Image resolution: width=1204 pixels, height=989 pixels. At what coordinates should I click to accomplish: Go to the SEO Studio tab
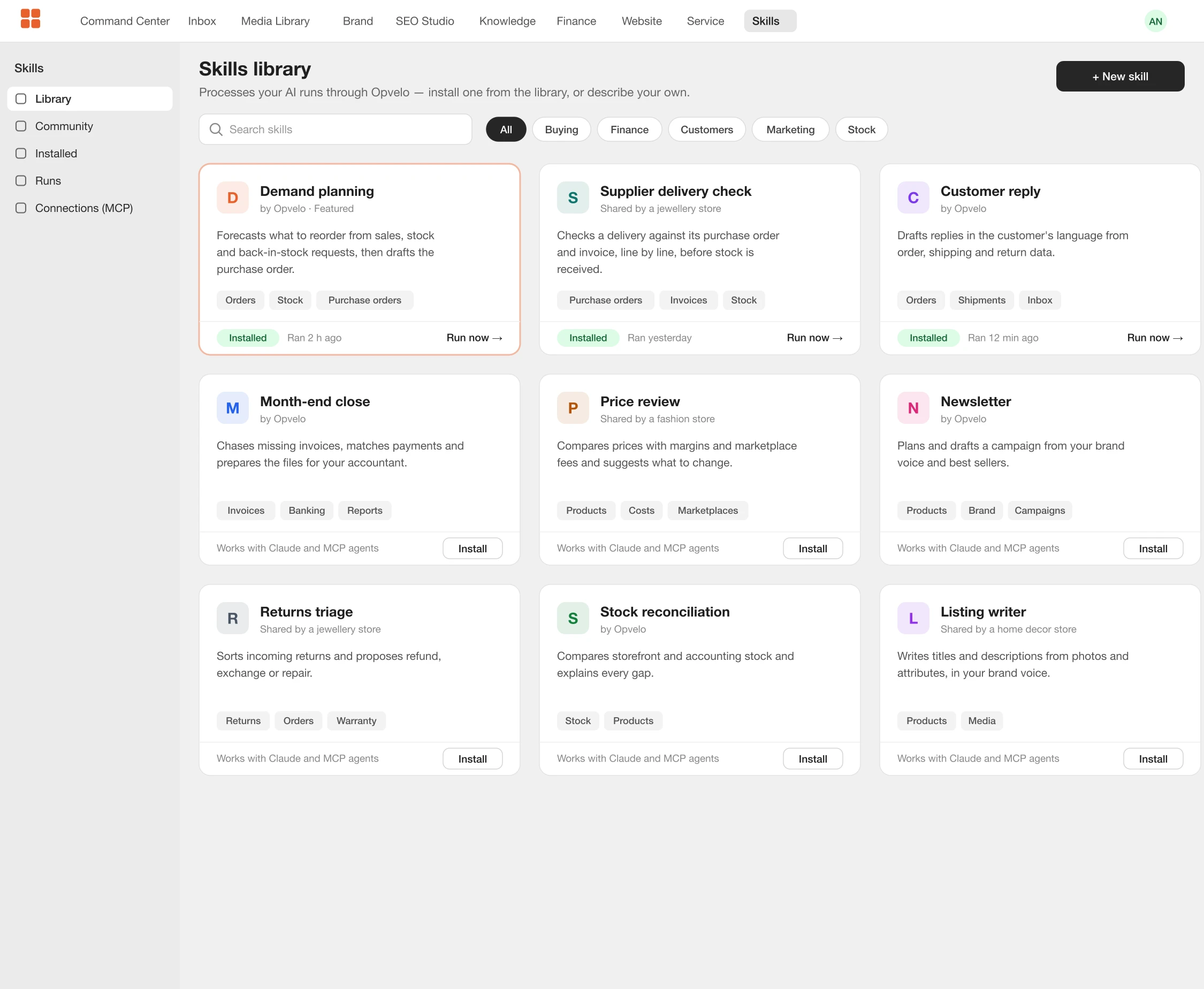pyautogui.click(x=424, y=21)
